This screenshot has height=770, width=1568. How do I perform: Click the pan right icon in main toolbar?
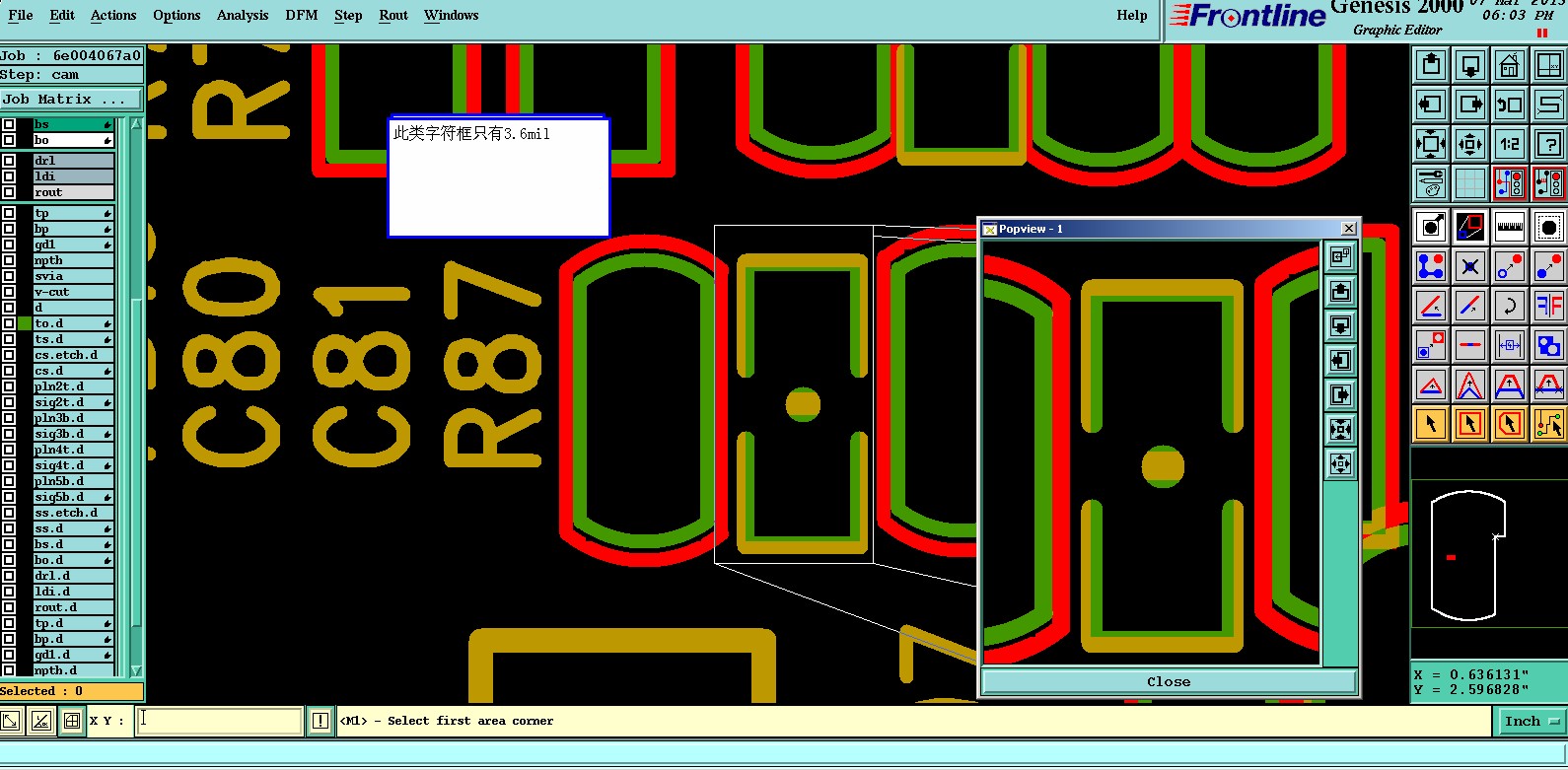[1470, 105]
